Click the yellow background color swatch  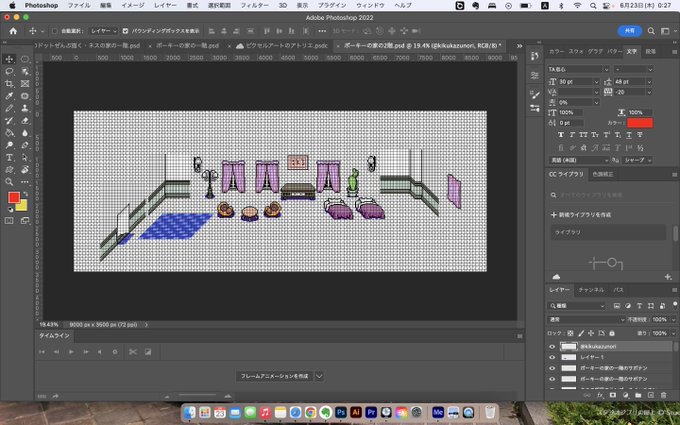tap(23, 206)
